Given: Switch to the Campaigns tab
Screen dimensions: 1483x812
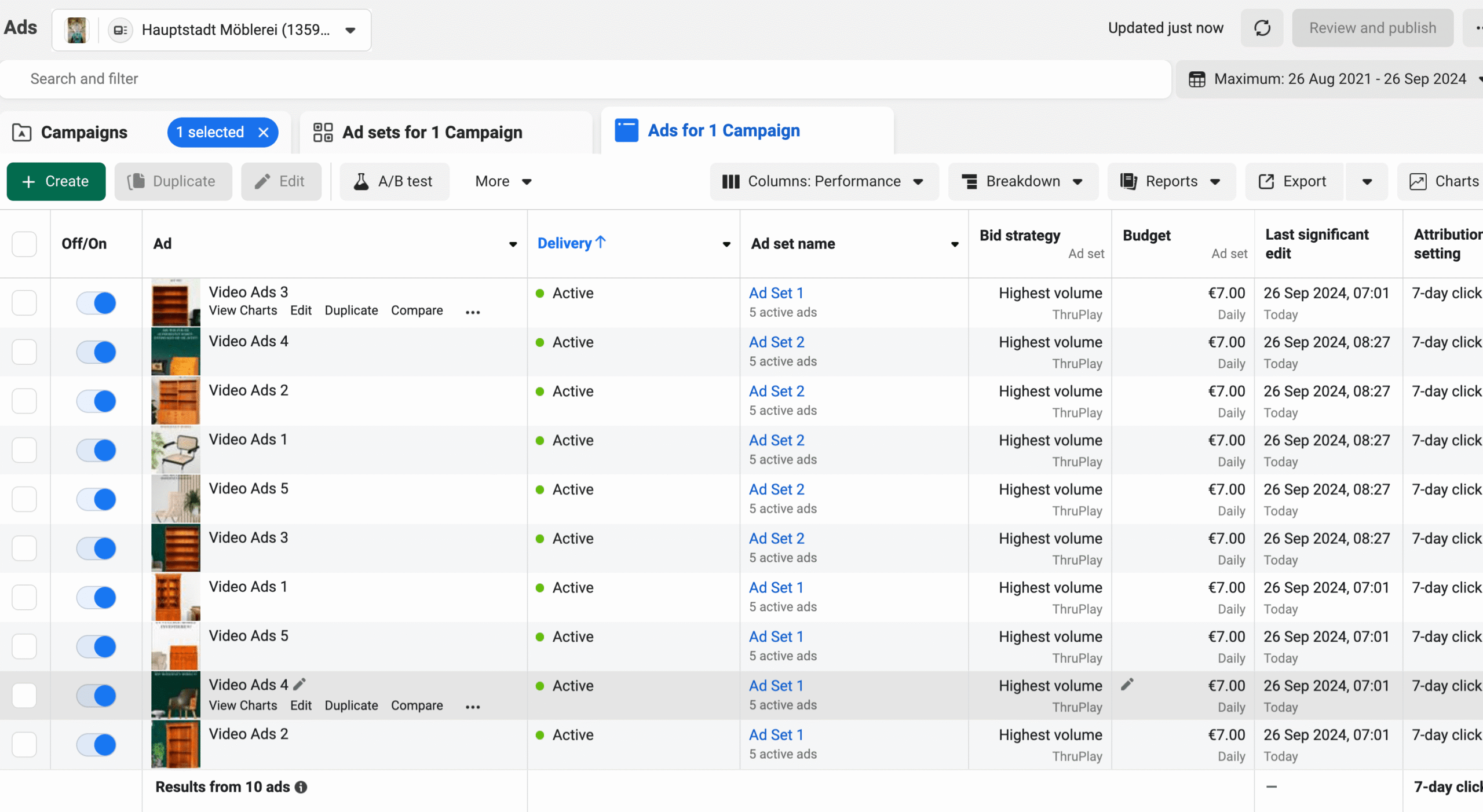Looking at the screenshot, I should tap(83, 132).
